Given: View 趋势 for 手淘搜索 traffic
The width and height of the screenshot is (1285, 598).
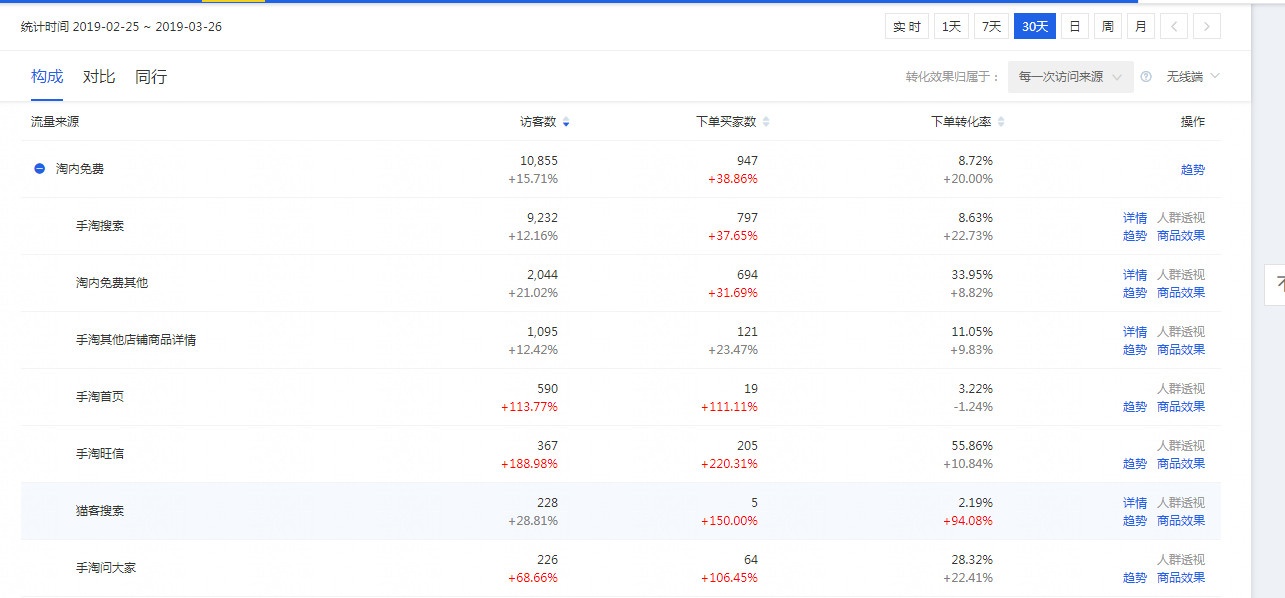Looking at the screenshot, I should pyautogui.click(x=1135, y=236).
